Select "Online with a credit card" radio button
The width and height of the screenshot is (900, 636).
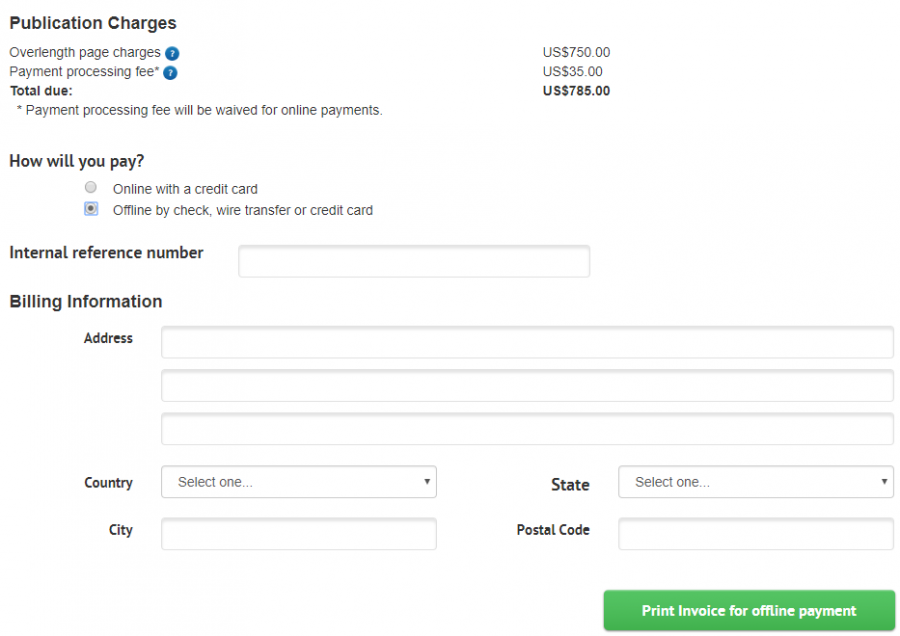click(91, 188)
